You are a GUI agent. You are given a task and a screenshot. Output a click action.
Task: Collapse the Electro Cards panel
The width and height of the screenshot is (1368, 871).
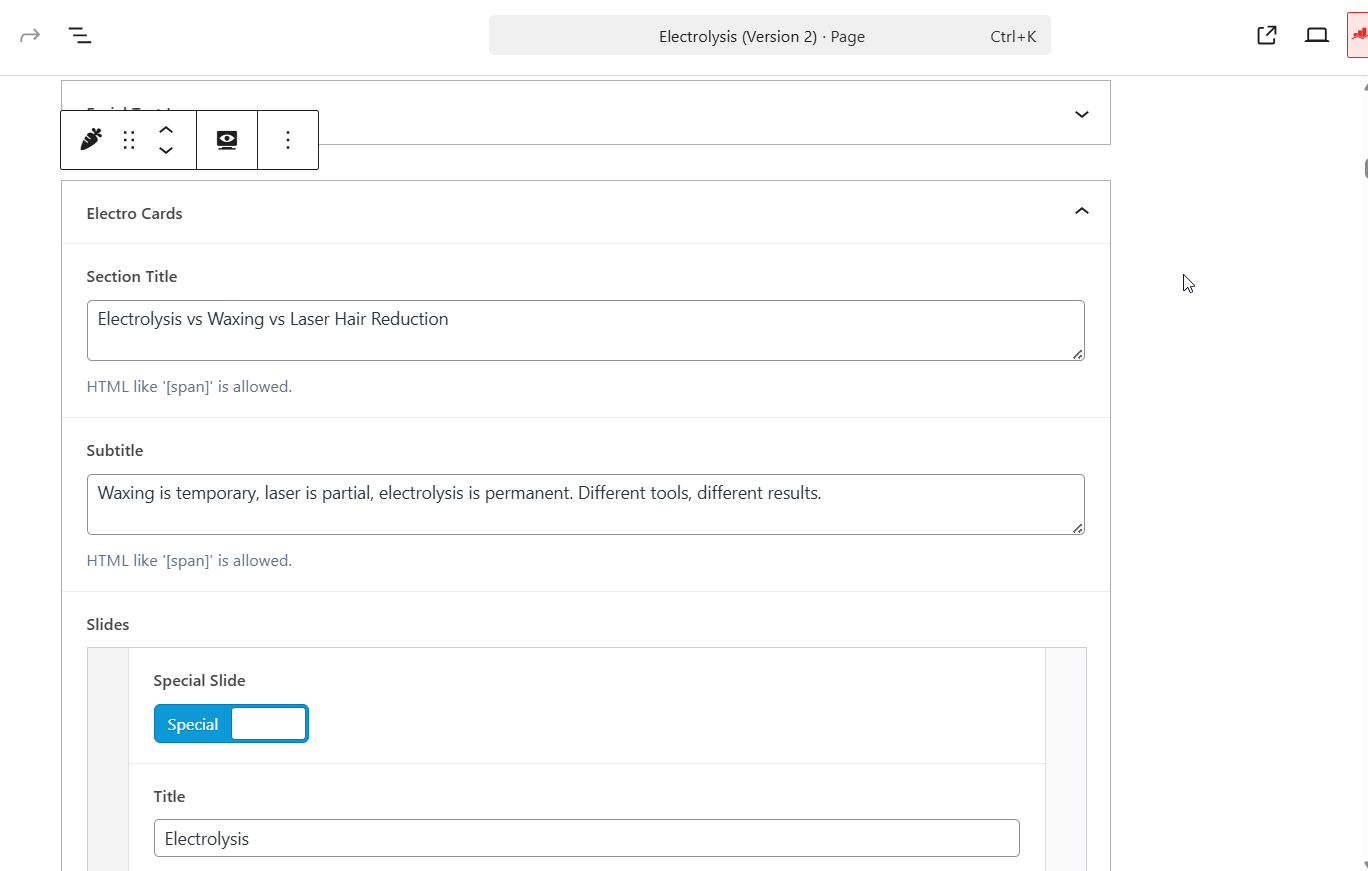(x=1081, y=211)
